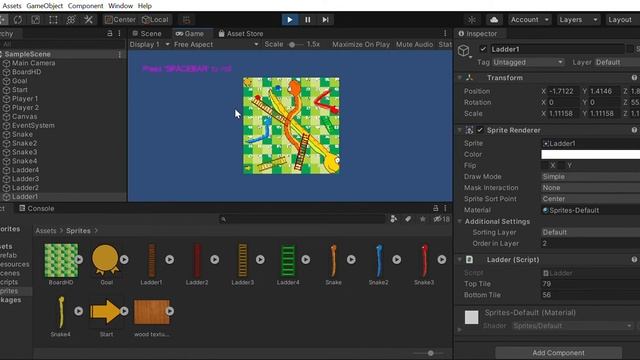Click the search by type icon
This screenshot has width=640, height=360.
(x=393, y=219)
